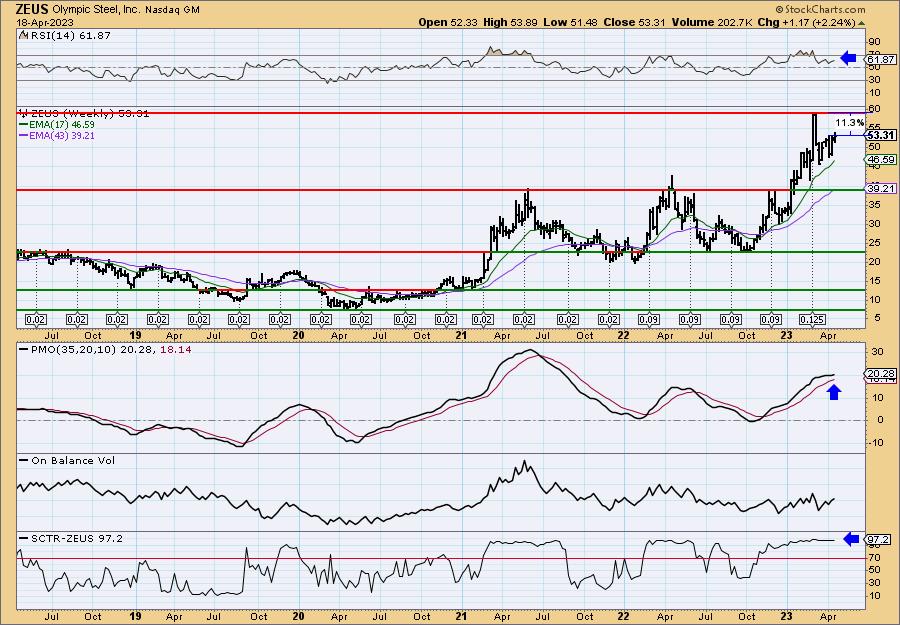Click the Nasdaq GM exchange label
900x625 pixels.
coord(172,10)
